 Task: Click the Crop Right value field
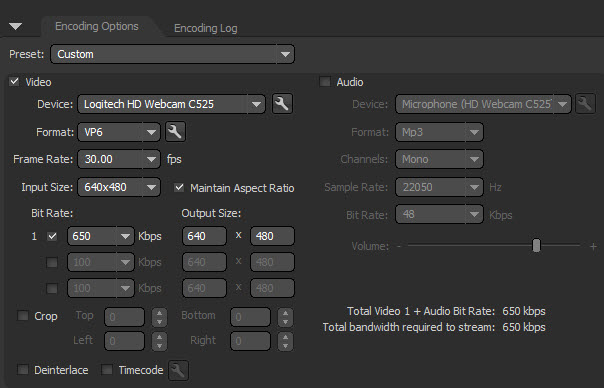[x=250, y=341]
